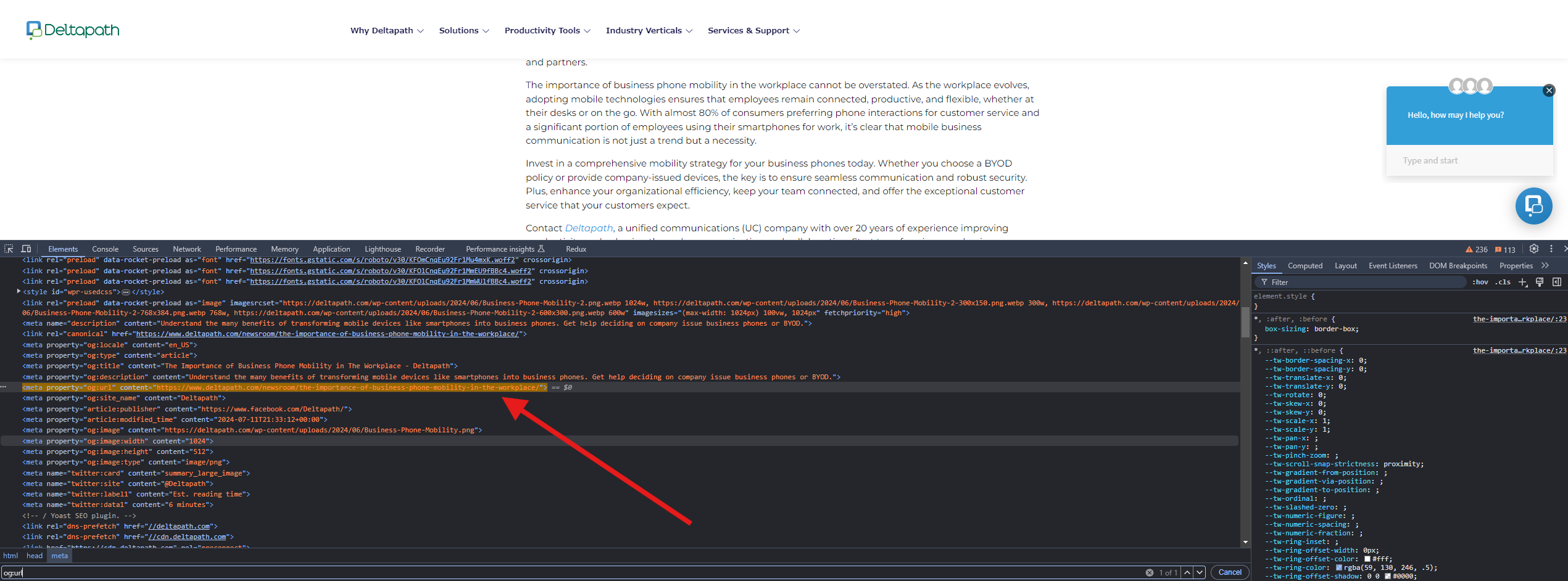The image size is (1568, 581).
Task: Toggle the .cls class editor
Action: click(1503, 282)
